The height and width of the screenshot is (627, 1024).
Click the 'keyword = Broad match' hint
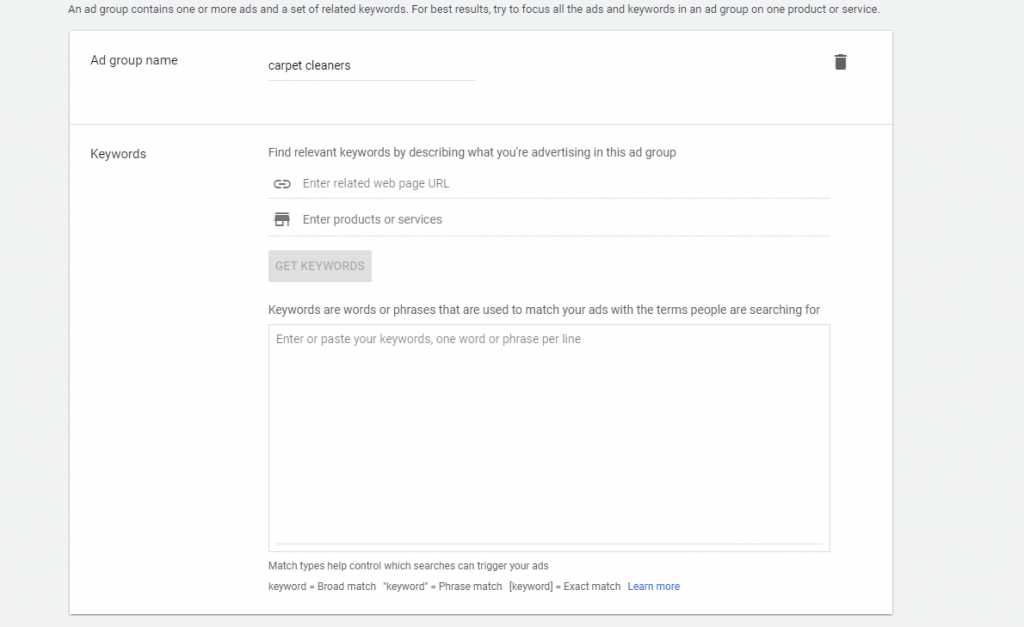click(322, 587)
